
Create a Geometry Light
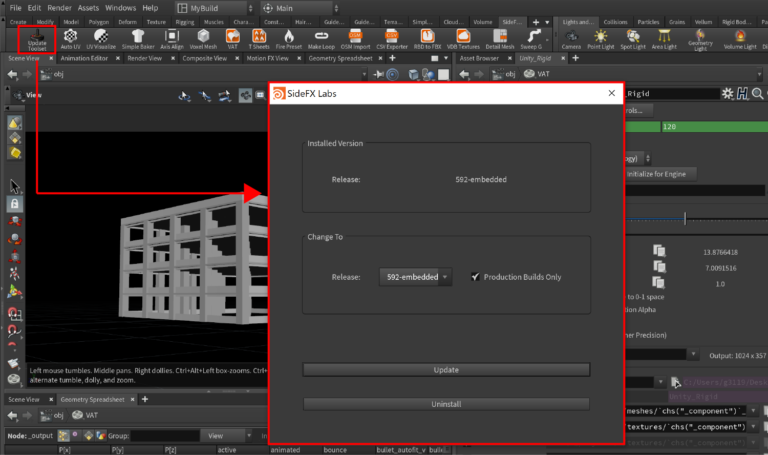(700, 40)
